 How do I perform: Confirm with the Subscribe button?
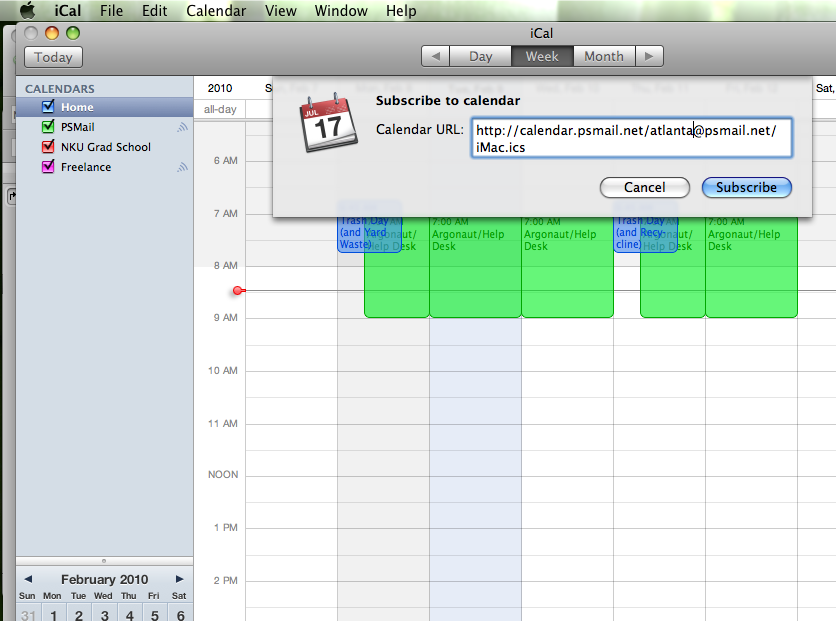tap(746, 188)
